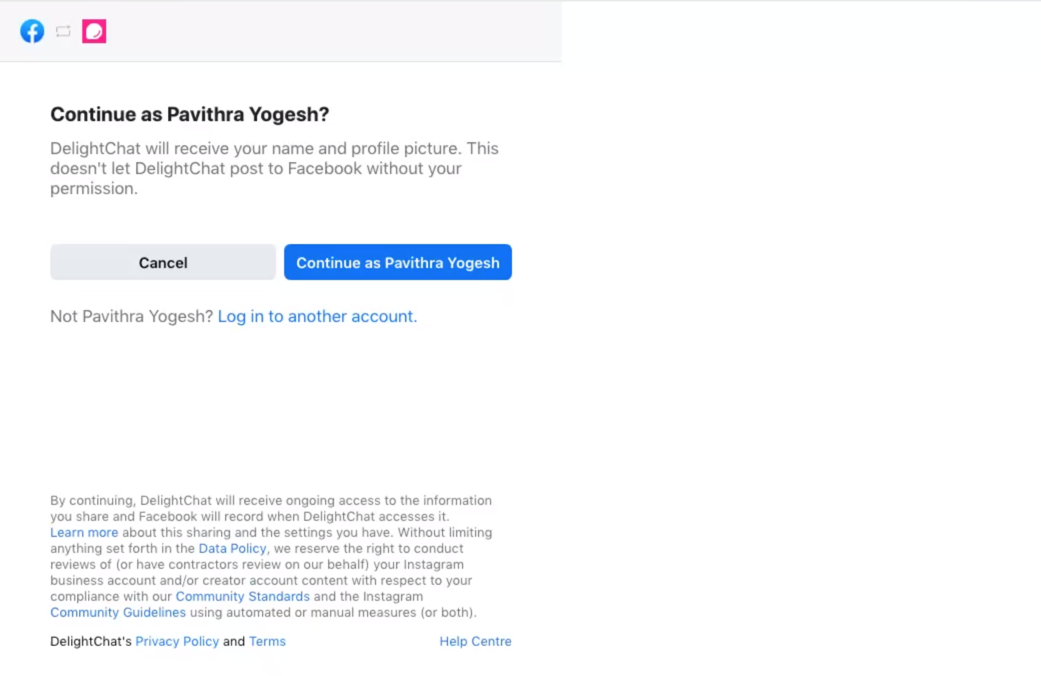Click the Facebook logo icon
This screenshot has width=1041, height=676.
[x=32, y=31]
